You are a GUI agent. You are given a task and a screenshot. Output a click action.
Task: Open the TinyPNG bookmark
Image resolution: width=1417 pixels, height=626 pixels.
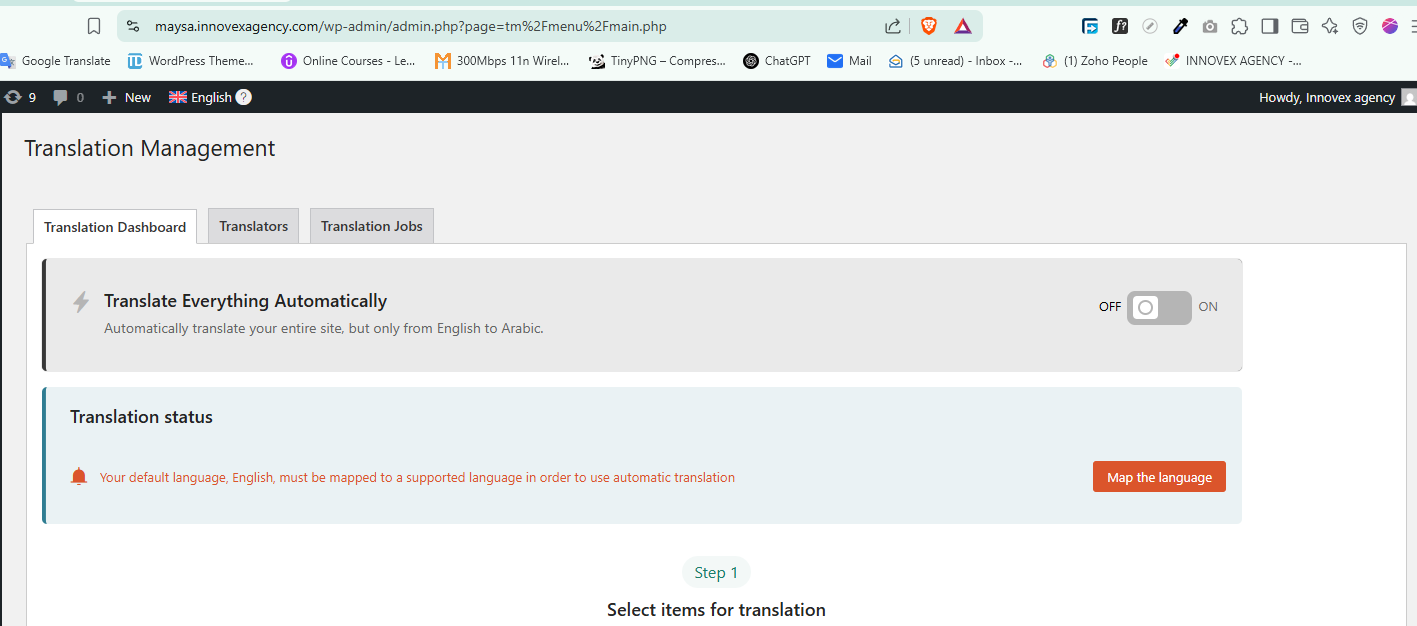[657, 61]
